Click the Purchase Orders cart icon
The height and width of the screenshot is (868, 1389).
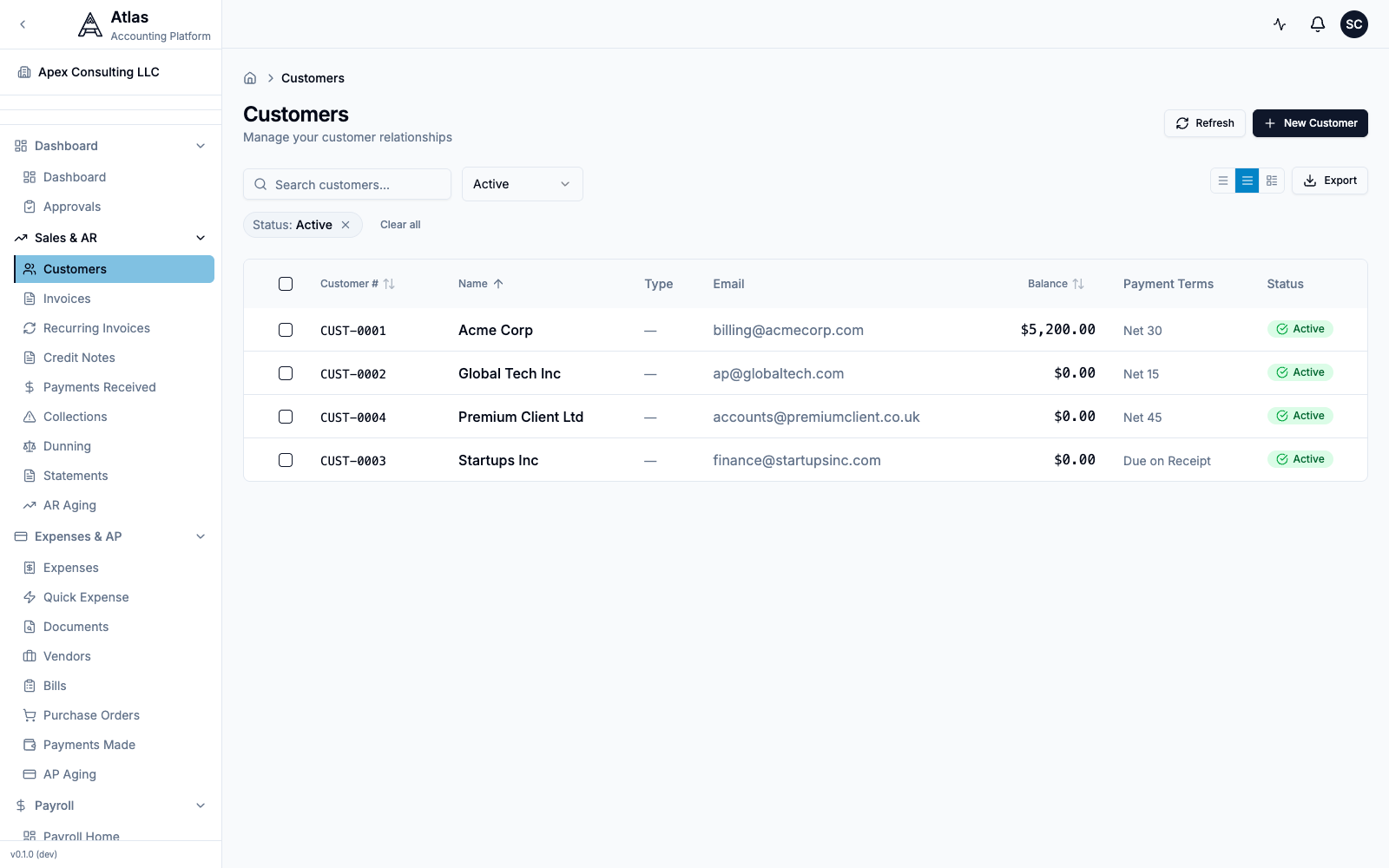(x=30, y=715)
